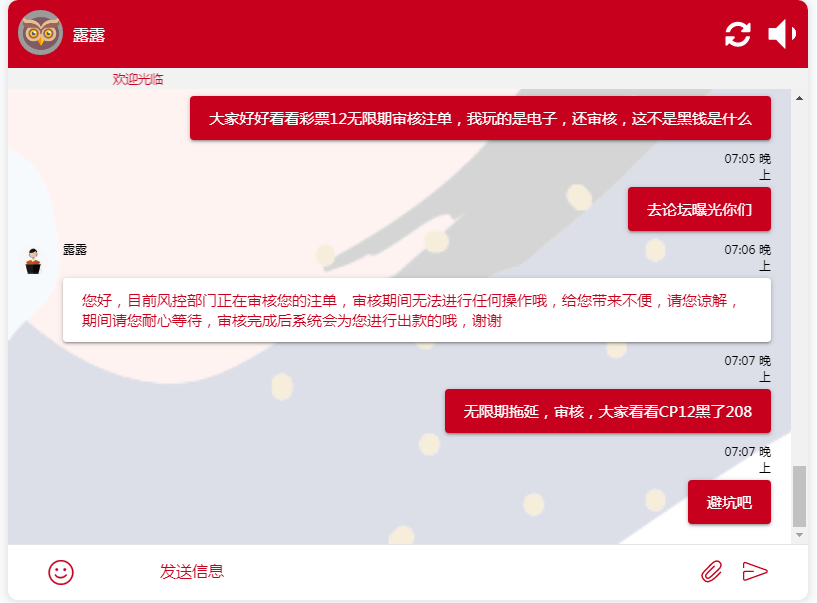Click the message mentioning CP12黑了208
817x603 pixels.
(x=607, y=411)
